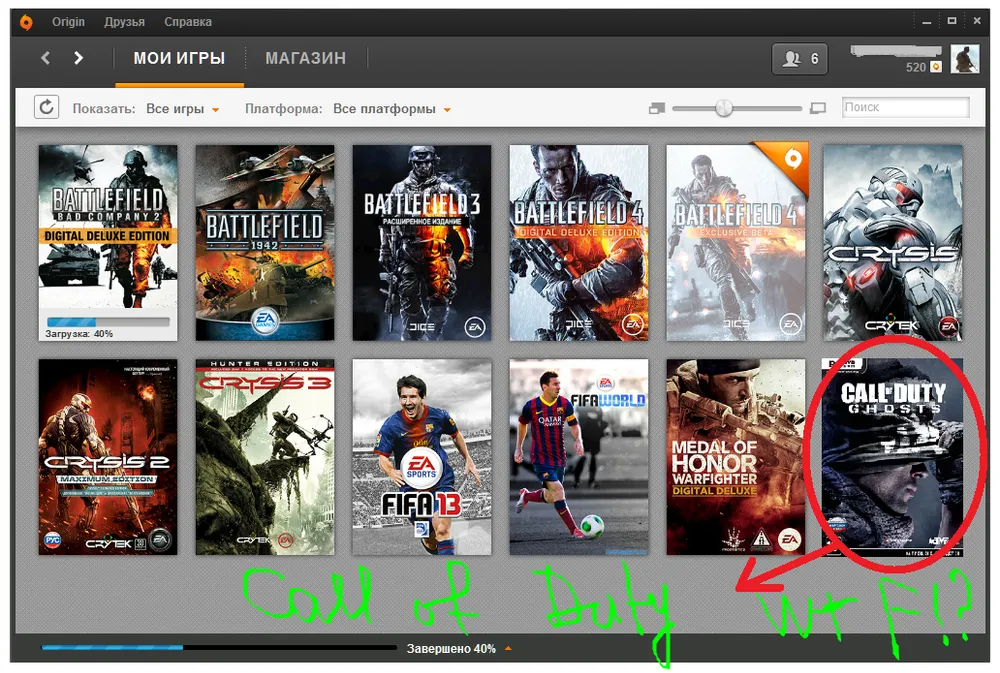Go forward with the right arrow
The height and width of the screenshot is (673, 1000).
tap(78, 58)
